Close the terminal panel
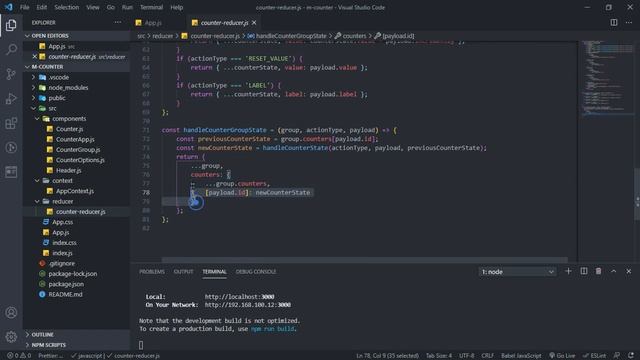The height and width of the screenshot is (360, 640). pyautogui.click(x=629, y=271)
